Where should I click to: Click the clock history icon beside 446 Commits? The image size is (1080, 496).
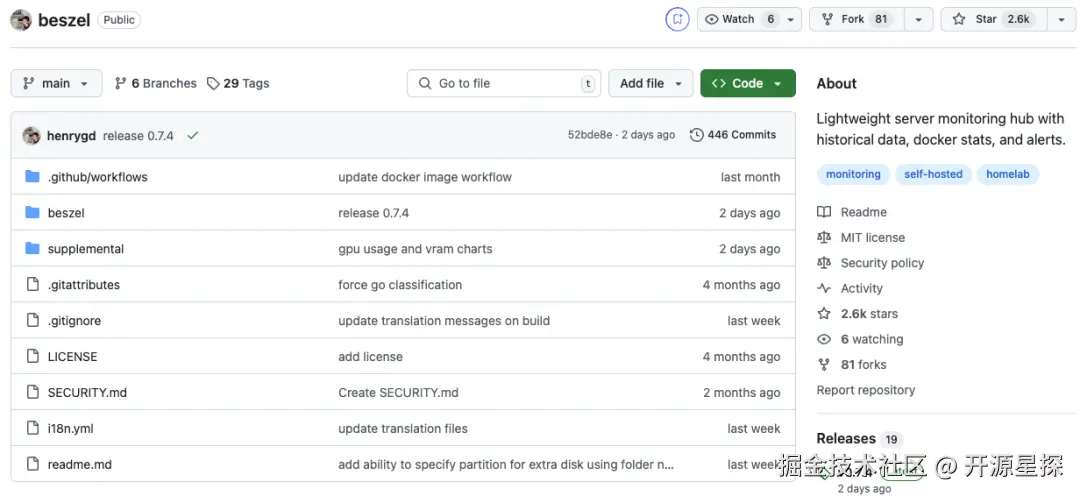(696, 135)
